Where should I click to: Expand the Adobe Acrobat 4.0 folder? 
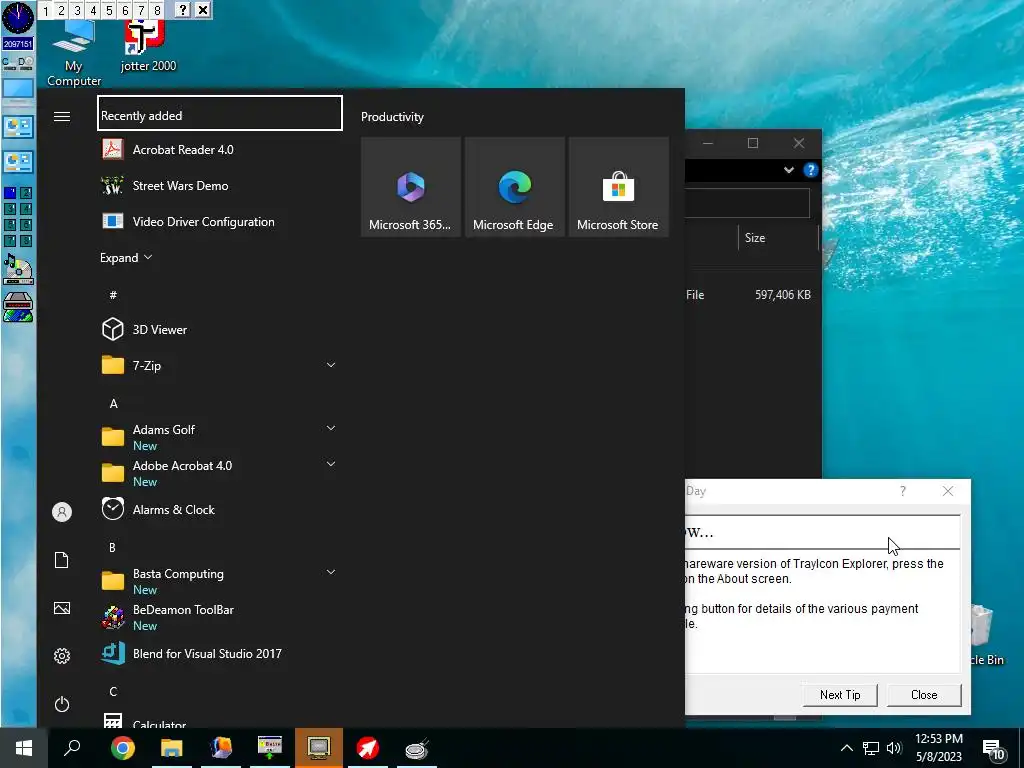[330, 464]
